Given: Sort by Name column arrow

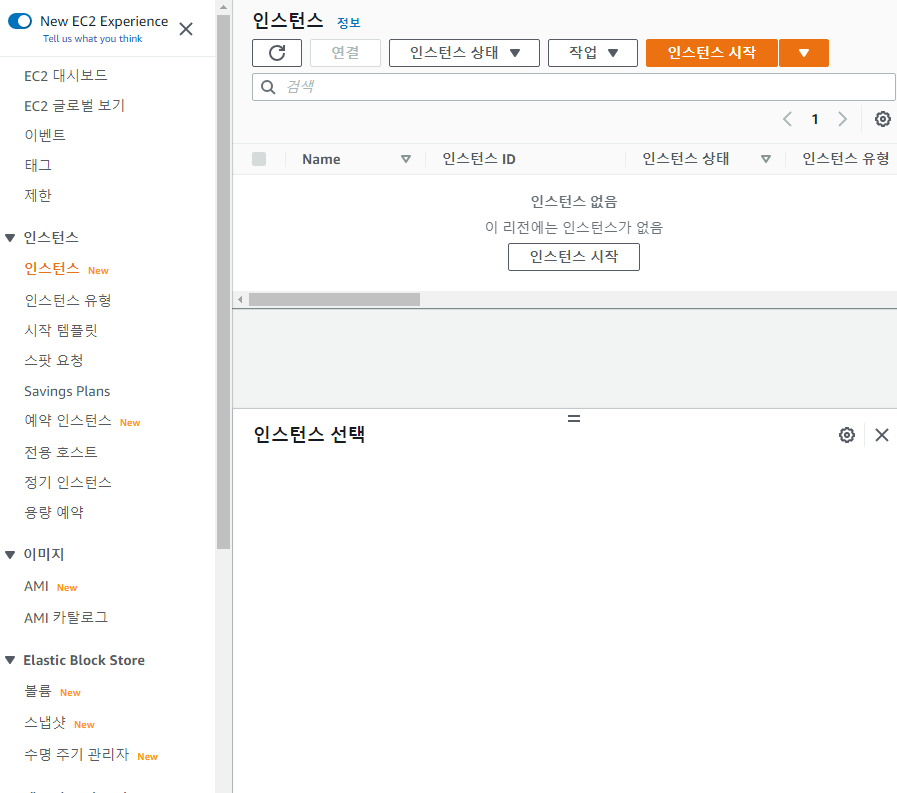Looking at the screenshot, I should (x=406, y=159).
